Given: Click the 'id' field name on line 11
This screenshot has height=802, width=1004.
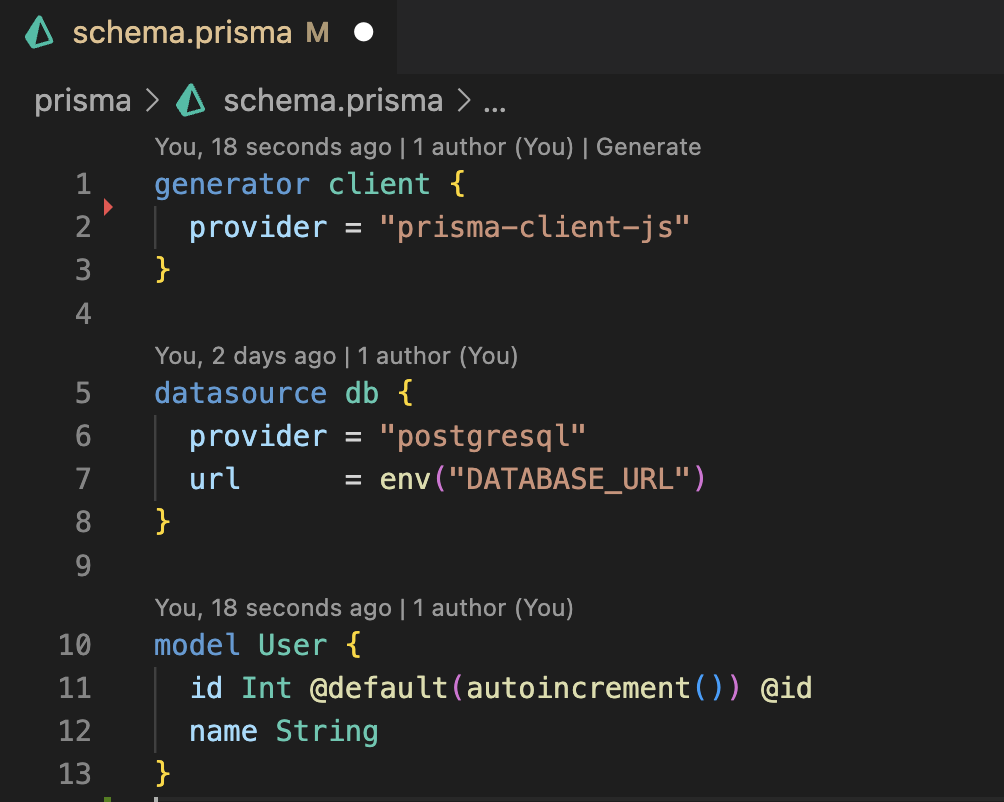Looking at the screenshot, I should 206,689.
